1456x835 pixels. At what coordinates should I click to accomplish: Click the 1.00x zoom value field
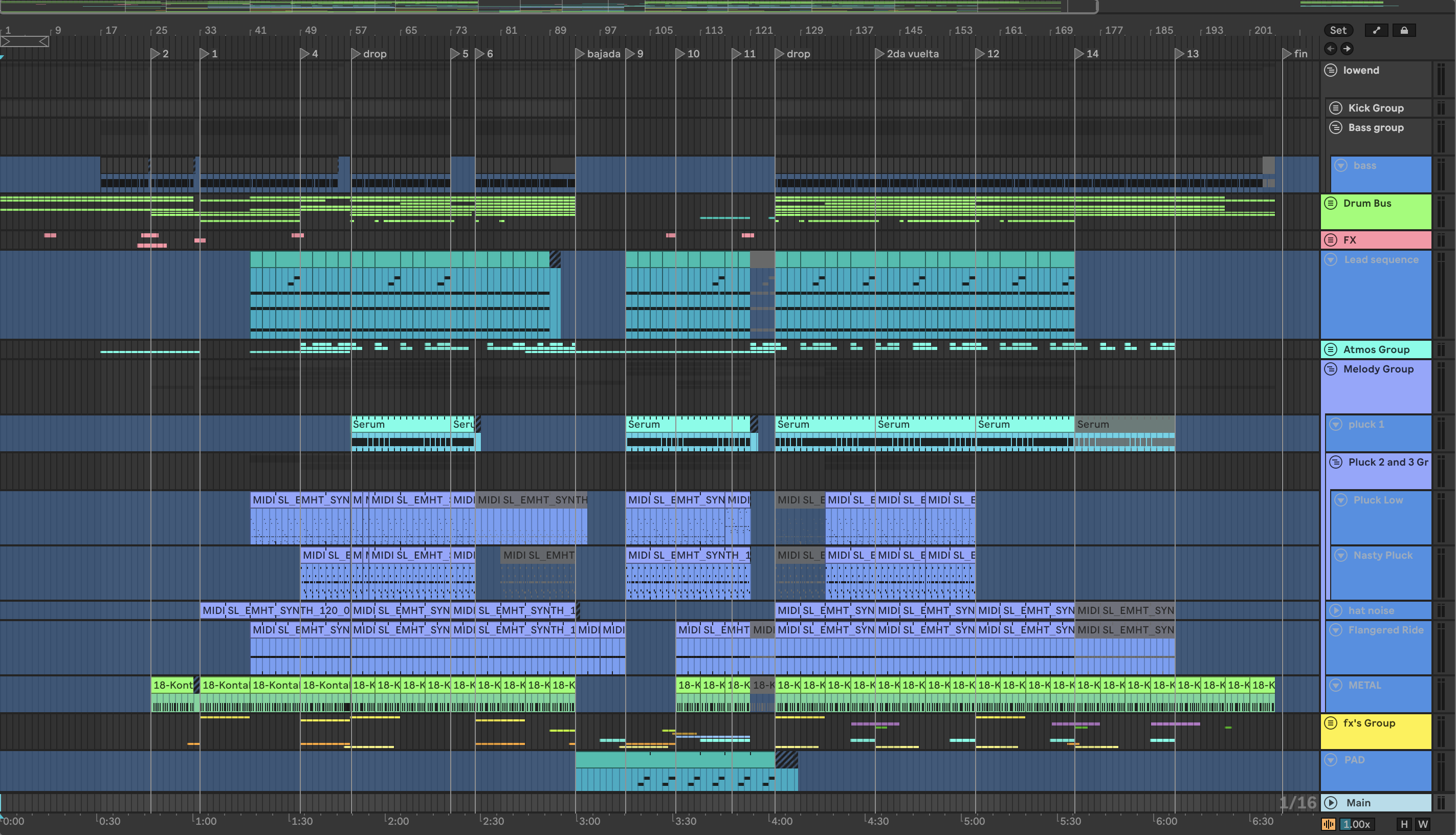[1356, 824]
